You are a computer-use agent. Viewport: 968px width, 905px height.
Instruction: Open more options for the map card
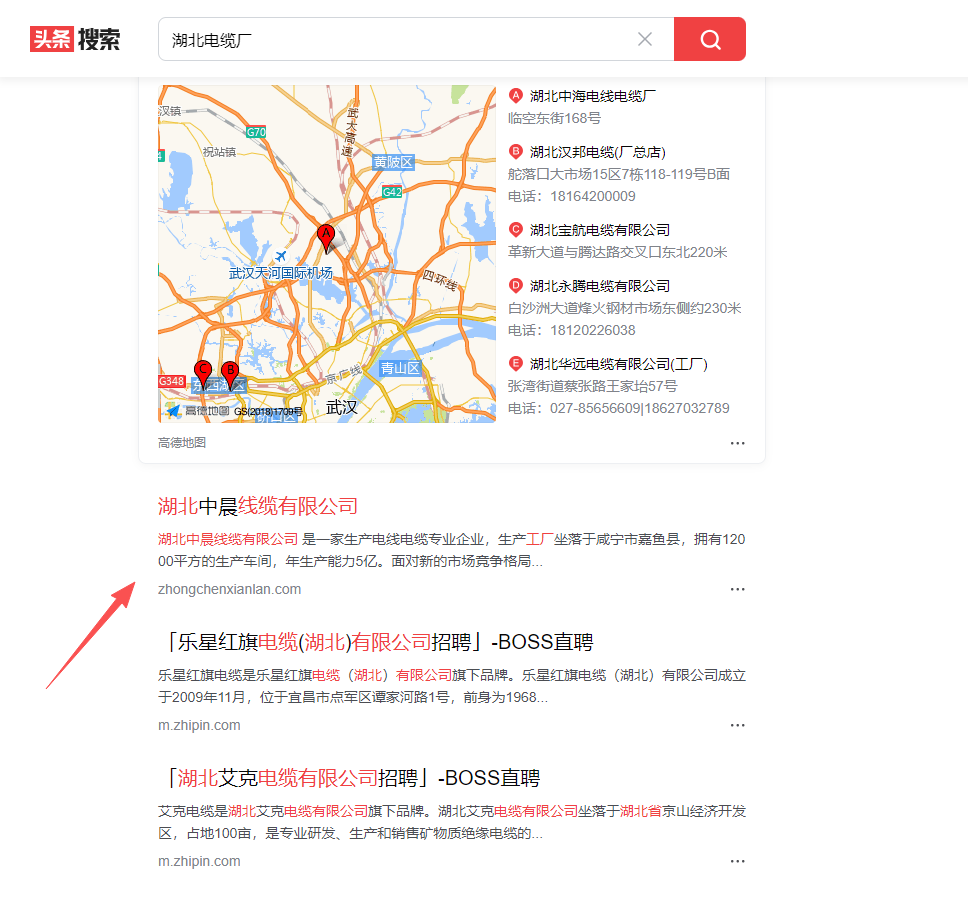(x=737, y=443)
